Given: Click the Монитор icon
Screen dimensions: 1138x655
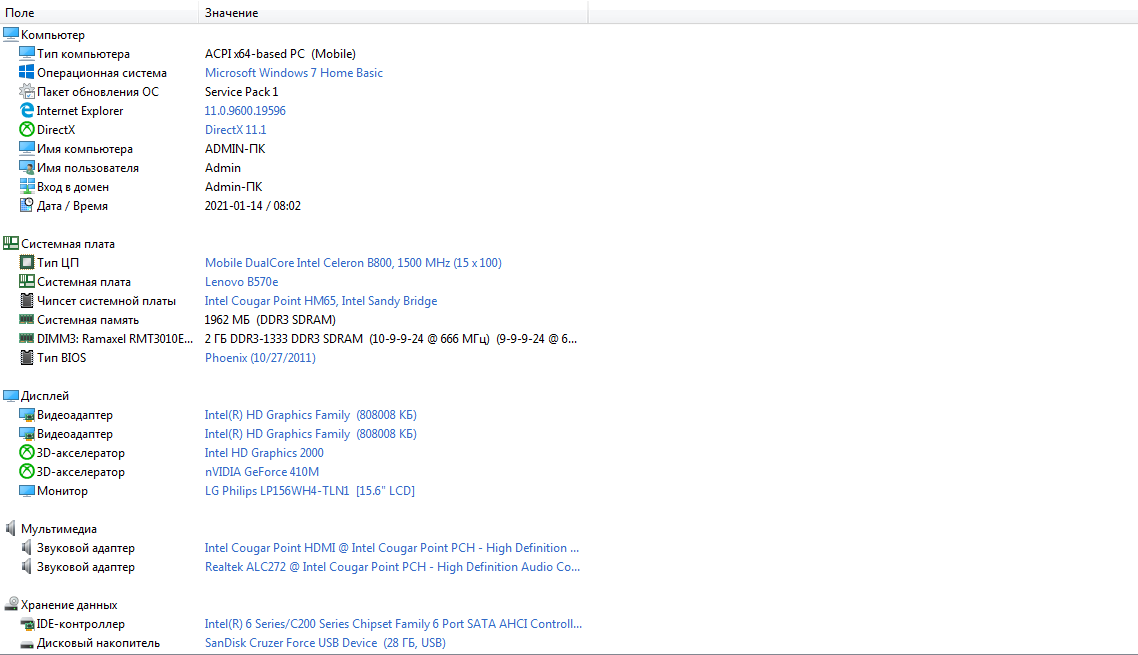Looking at the screenshot, I should (x=27, y=490).
